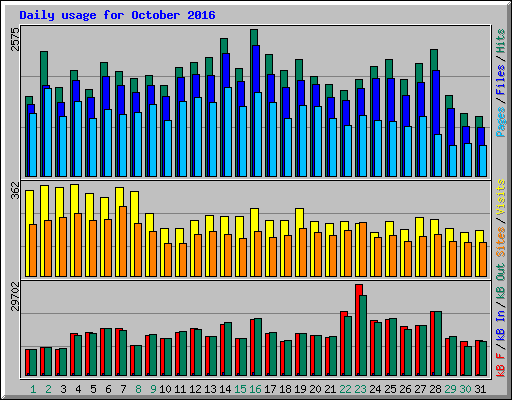Click day label 3 on x-axis
The height and width of the screenshot is (400, 512).
(x=63, y=389)
